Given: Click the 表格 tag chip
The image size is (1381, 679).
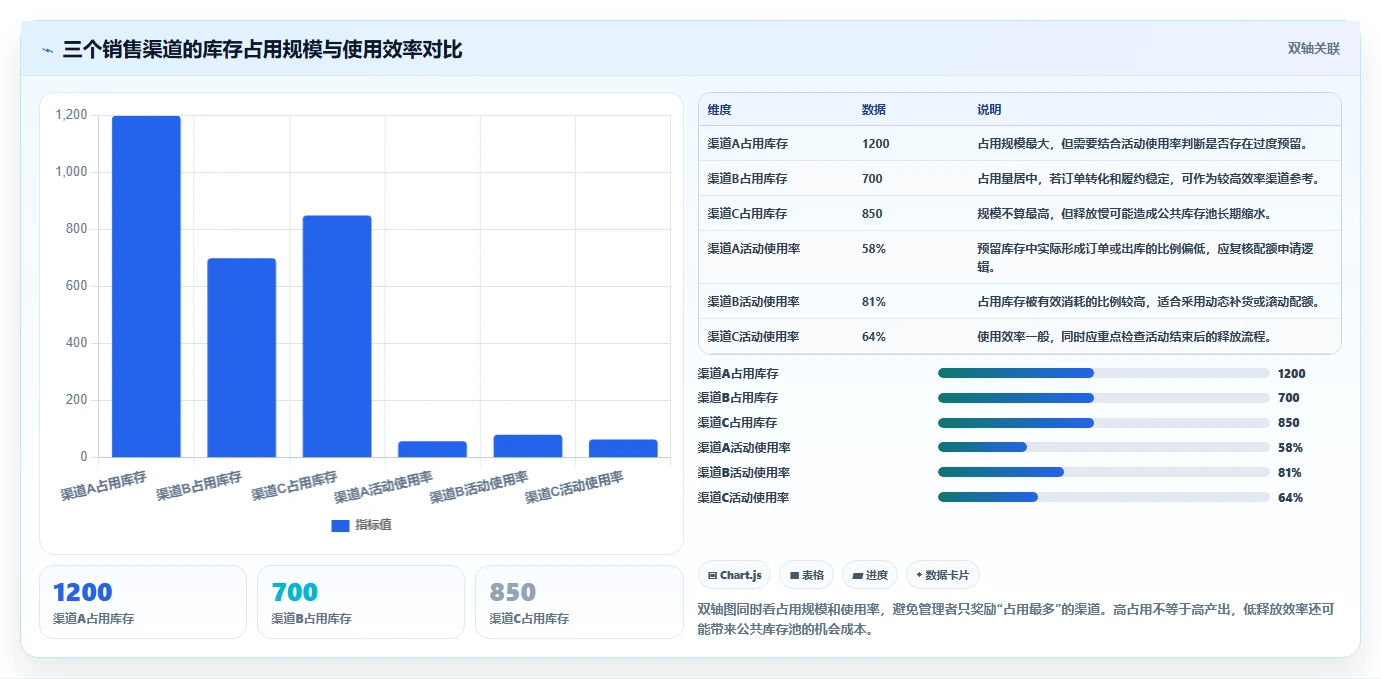Looking at the screenshot, I should pyautogui.click(x=806, y=575).
